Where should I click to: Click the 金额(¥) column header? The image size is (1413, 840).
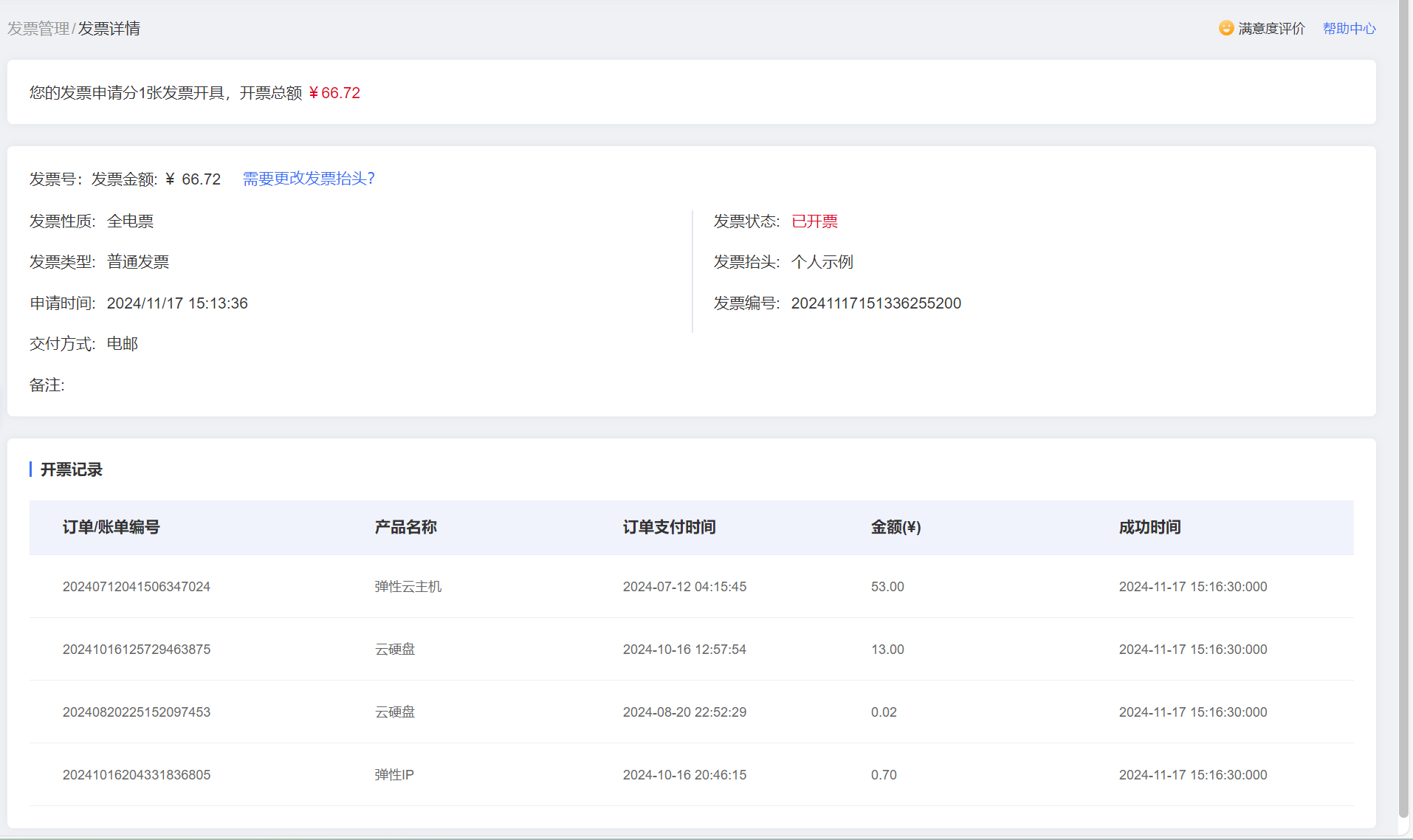[895, 527]
